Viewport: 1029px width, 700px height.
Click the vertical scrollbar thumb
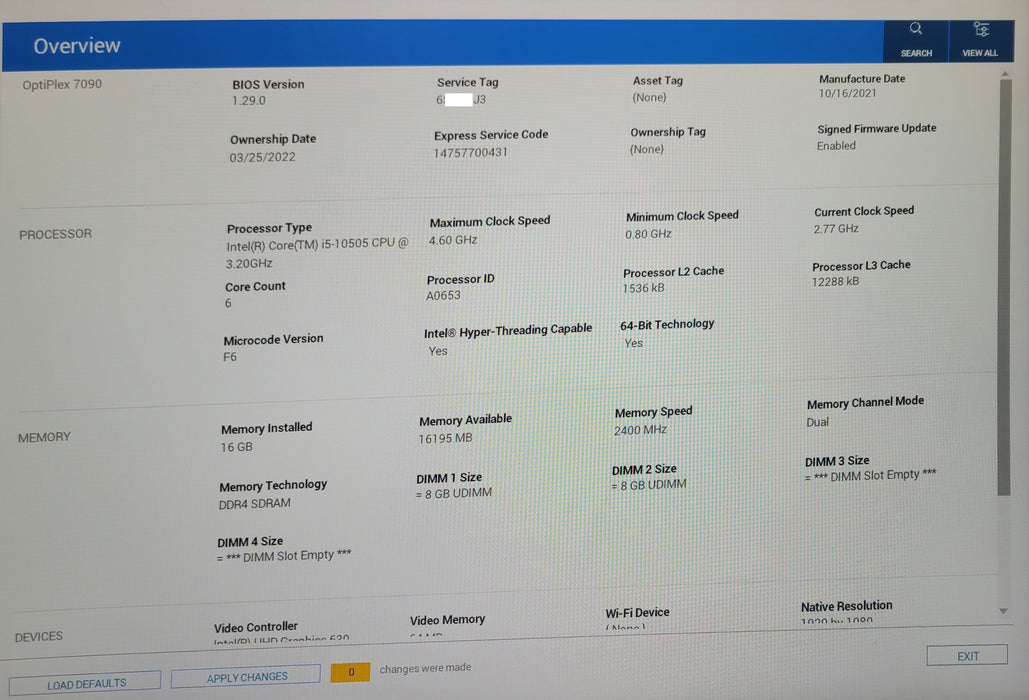click(1004, 287)
